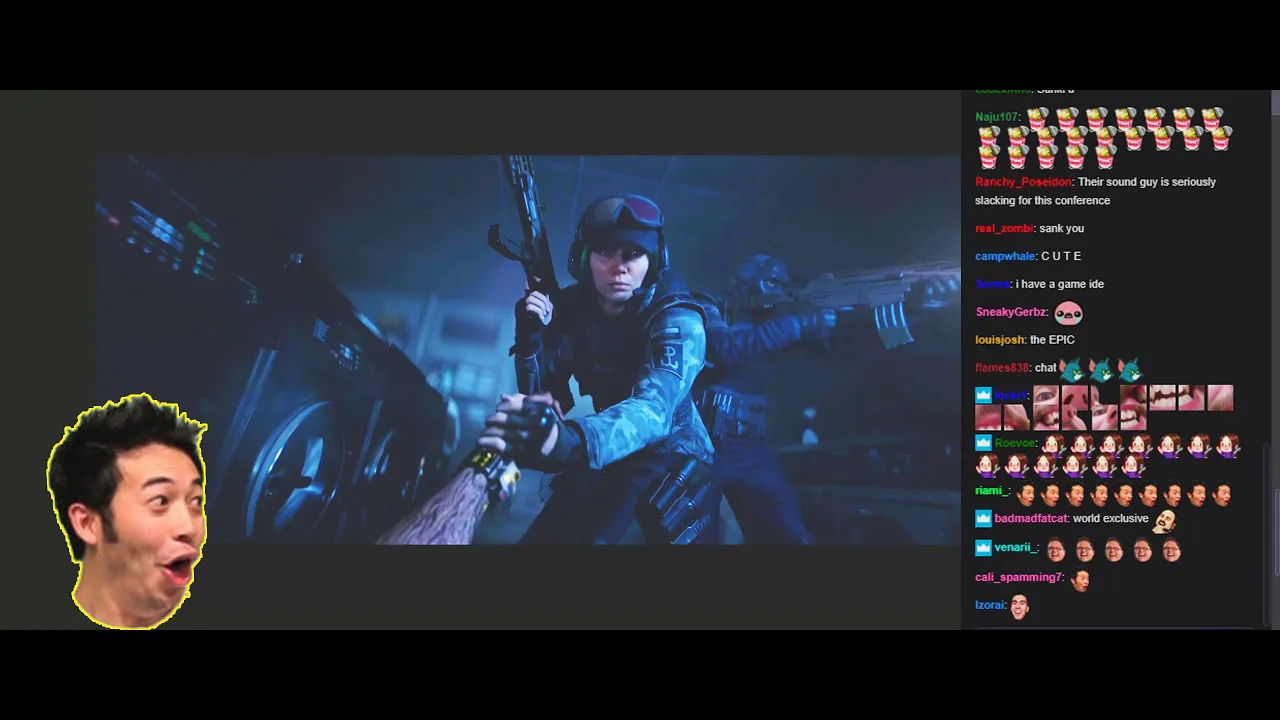
Task: Click the 'sank you' chat message
Action: tap(1061, 228)
